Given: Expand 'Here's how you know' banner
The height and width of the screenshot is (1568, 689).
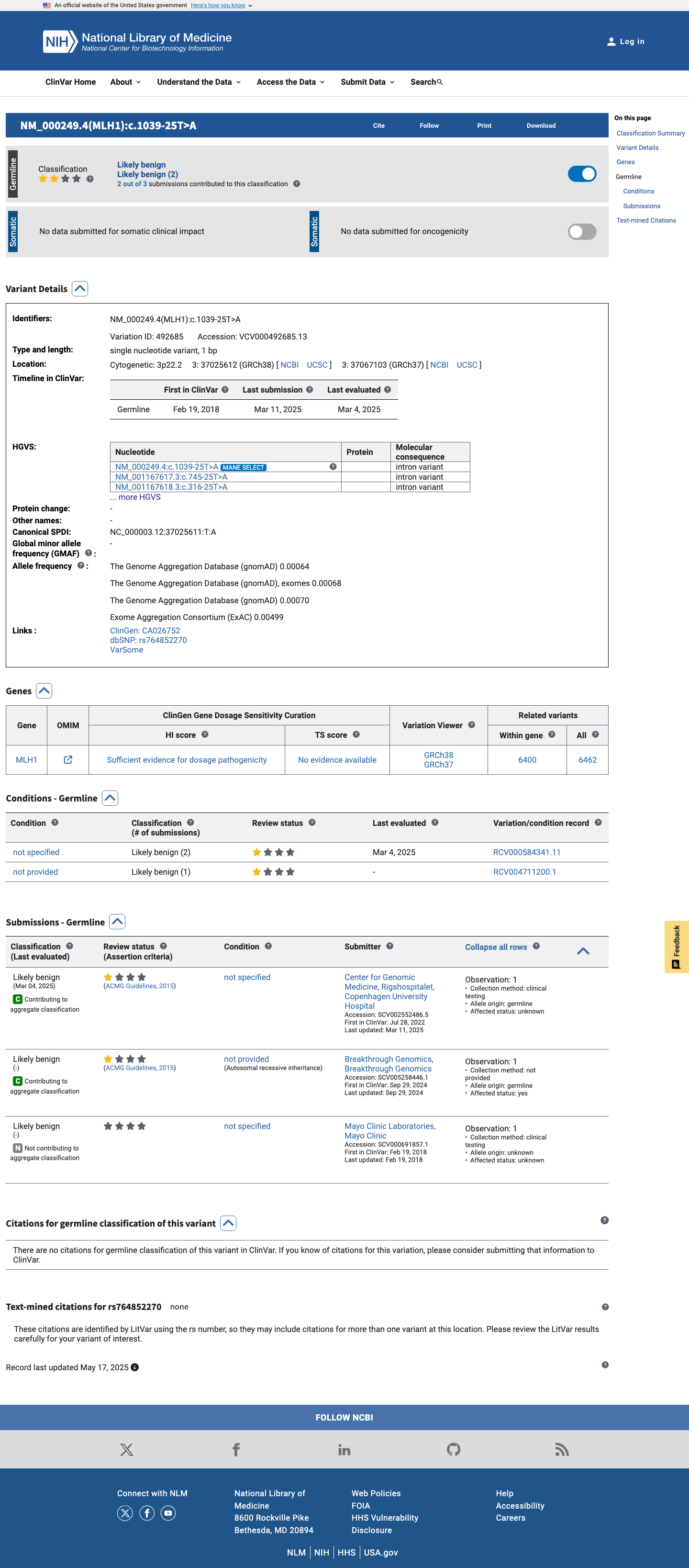Looking at the screenshot, I should pos(222,5).
